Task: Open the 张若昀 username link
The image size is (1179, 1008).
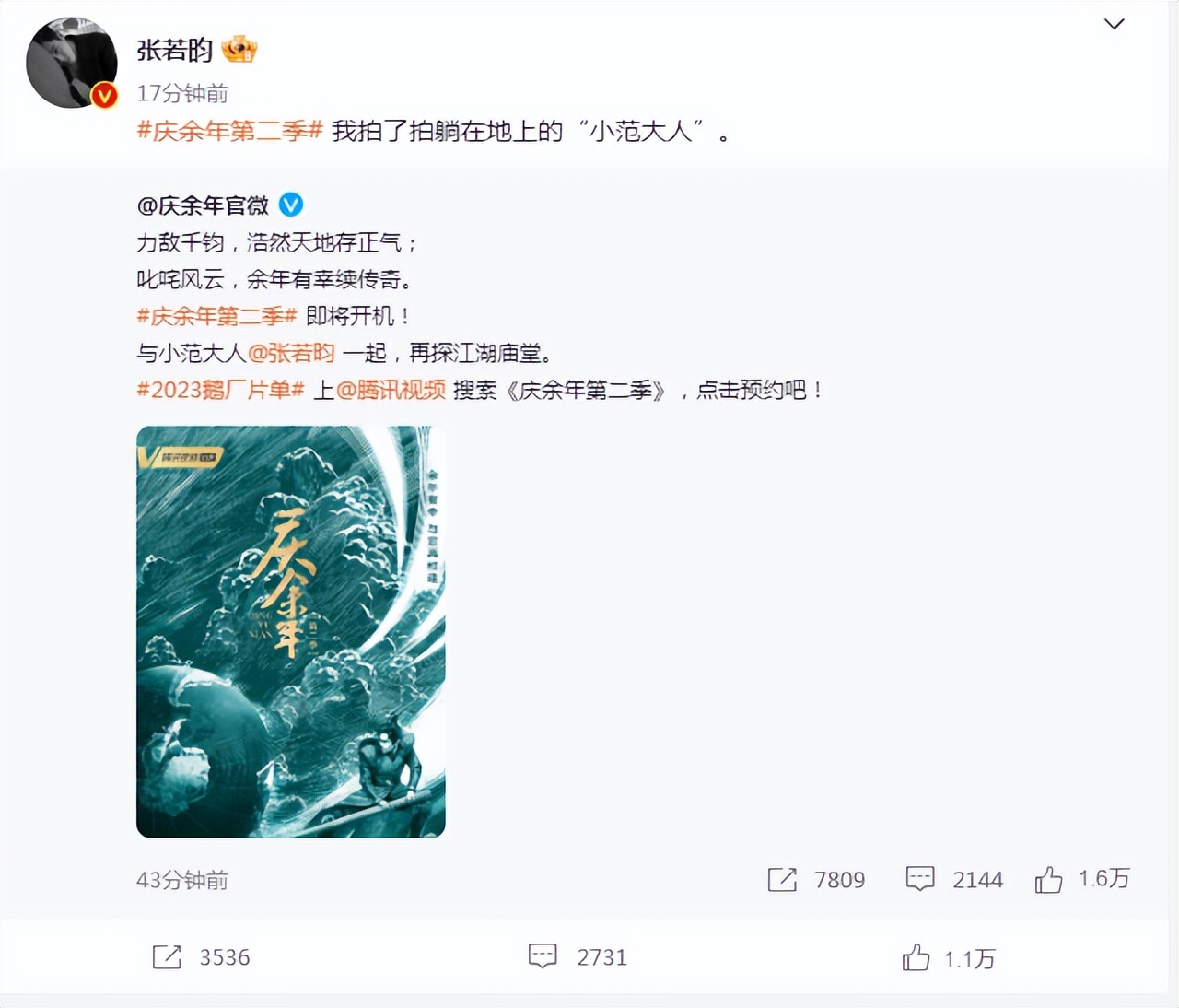Action: coord(175,50)
